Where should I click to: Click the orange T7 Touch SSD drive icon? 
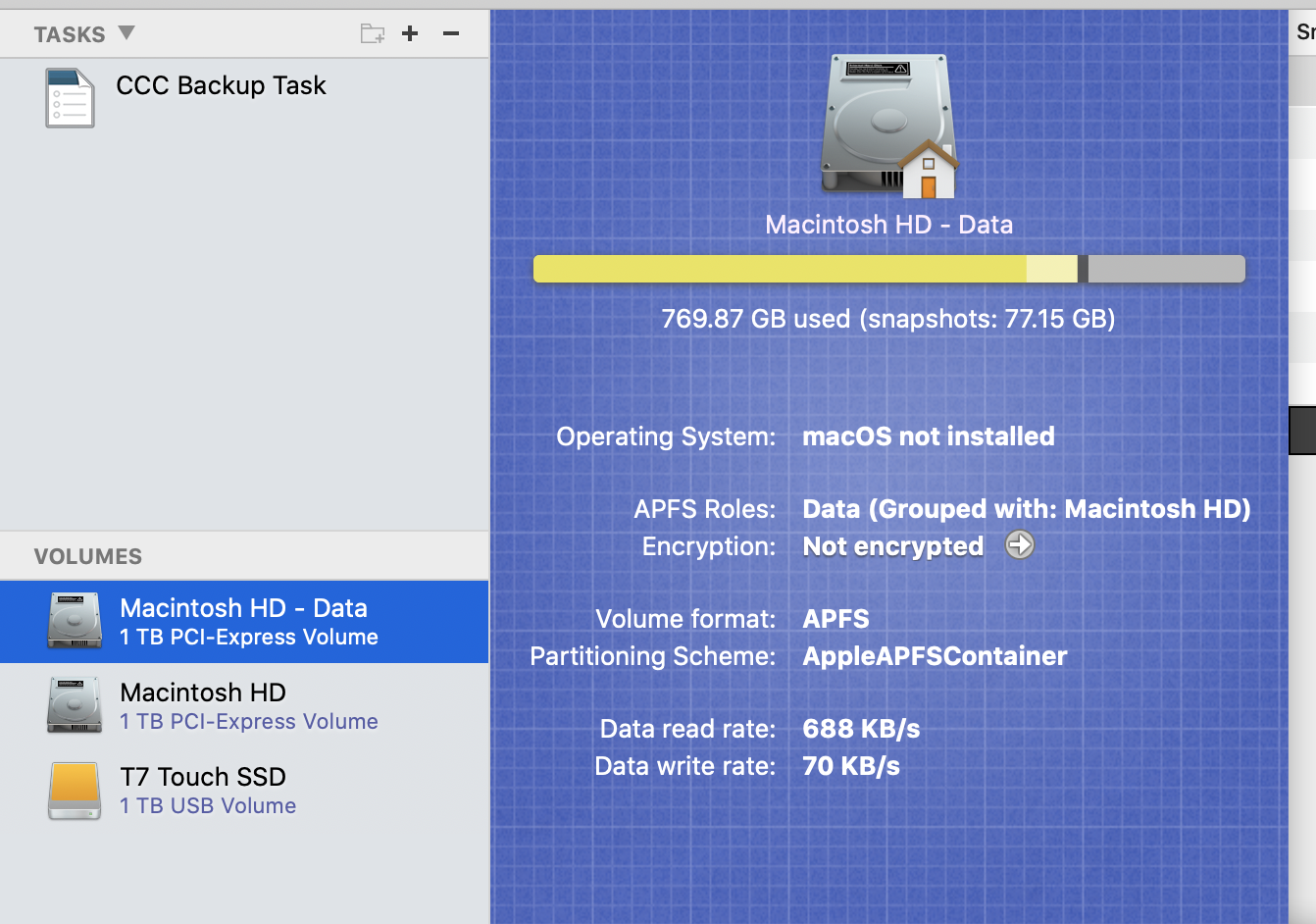(x=75, y=791)
